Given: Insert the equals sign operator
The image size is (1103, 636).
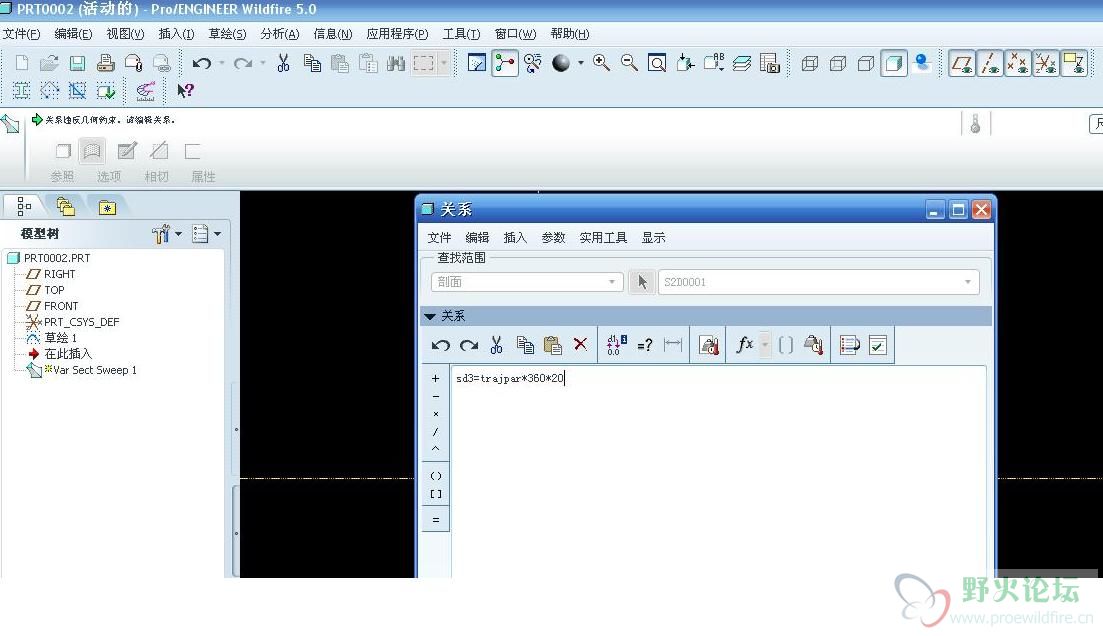Looking at the screenshot, I should [x=435, y=520].
